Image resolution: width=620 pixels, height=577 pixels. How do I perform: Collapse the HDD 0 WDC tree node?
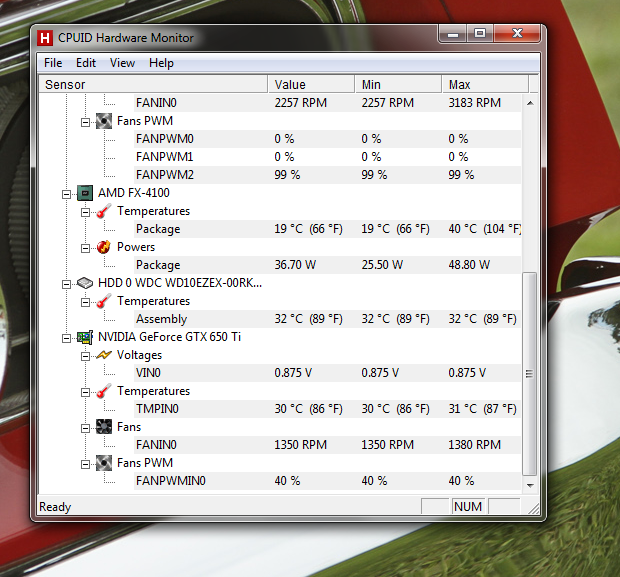67,283
